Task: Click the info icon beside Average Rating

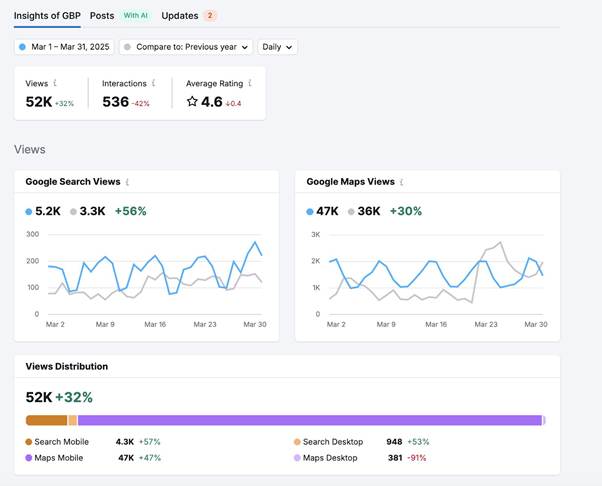Action: point(250,83)
